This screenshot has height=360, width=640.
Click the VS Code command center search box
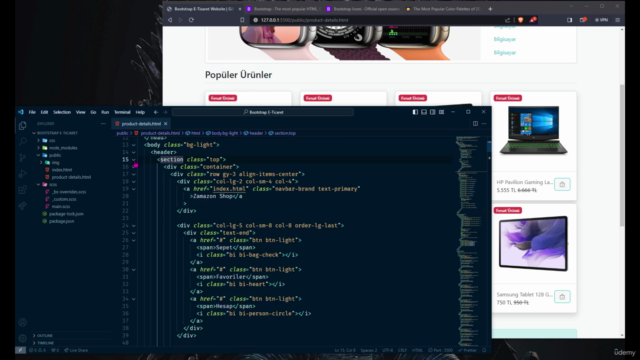coord(263,112)
